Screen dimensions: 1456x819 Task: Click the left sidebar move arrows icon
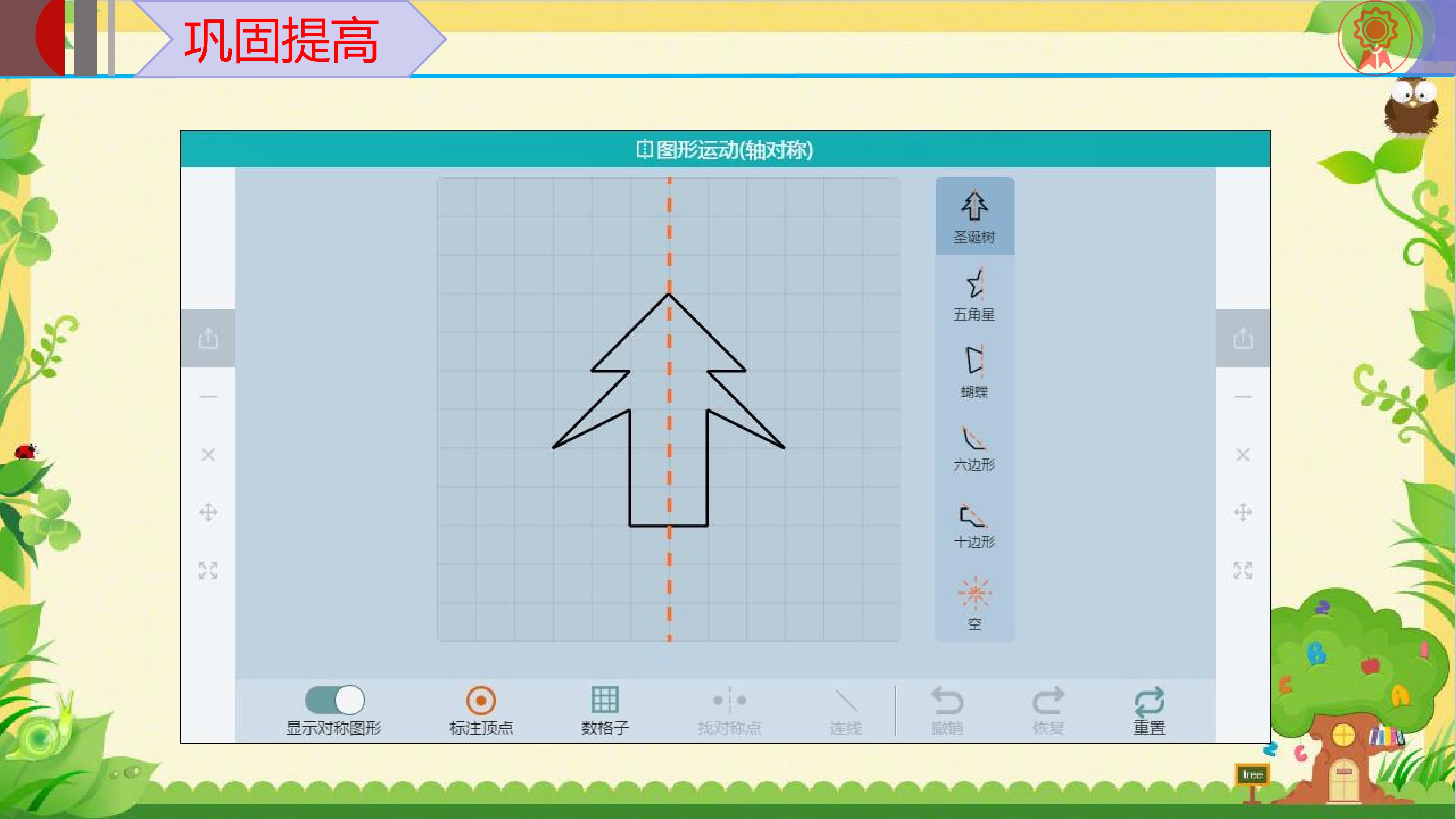click(208, 513)
